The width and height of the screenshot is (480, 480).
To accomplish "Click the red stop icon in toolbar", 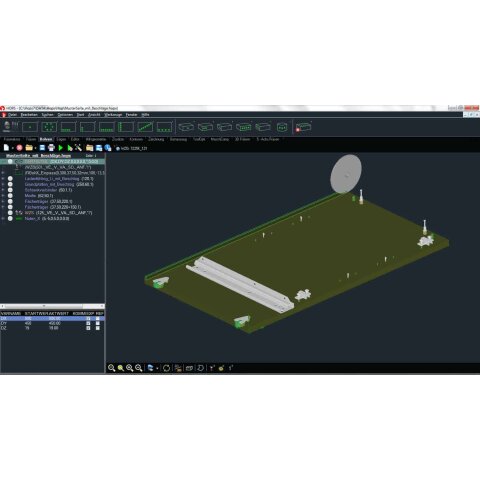I will 19,148.
